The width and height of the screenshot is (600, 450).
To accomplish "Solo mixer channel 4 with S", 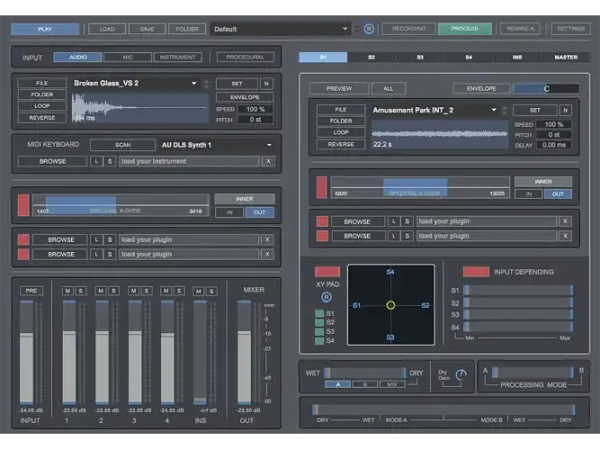I will [179, 291].
